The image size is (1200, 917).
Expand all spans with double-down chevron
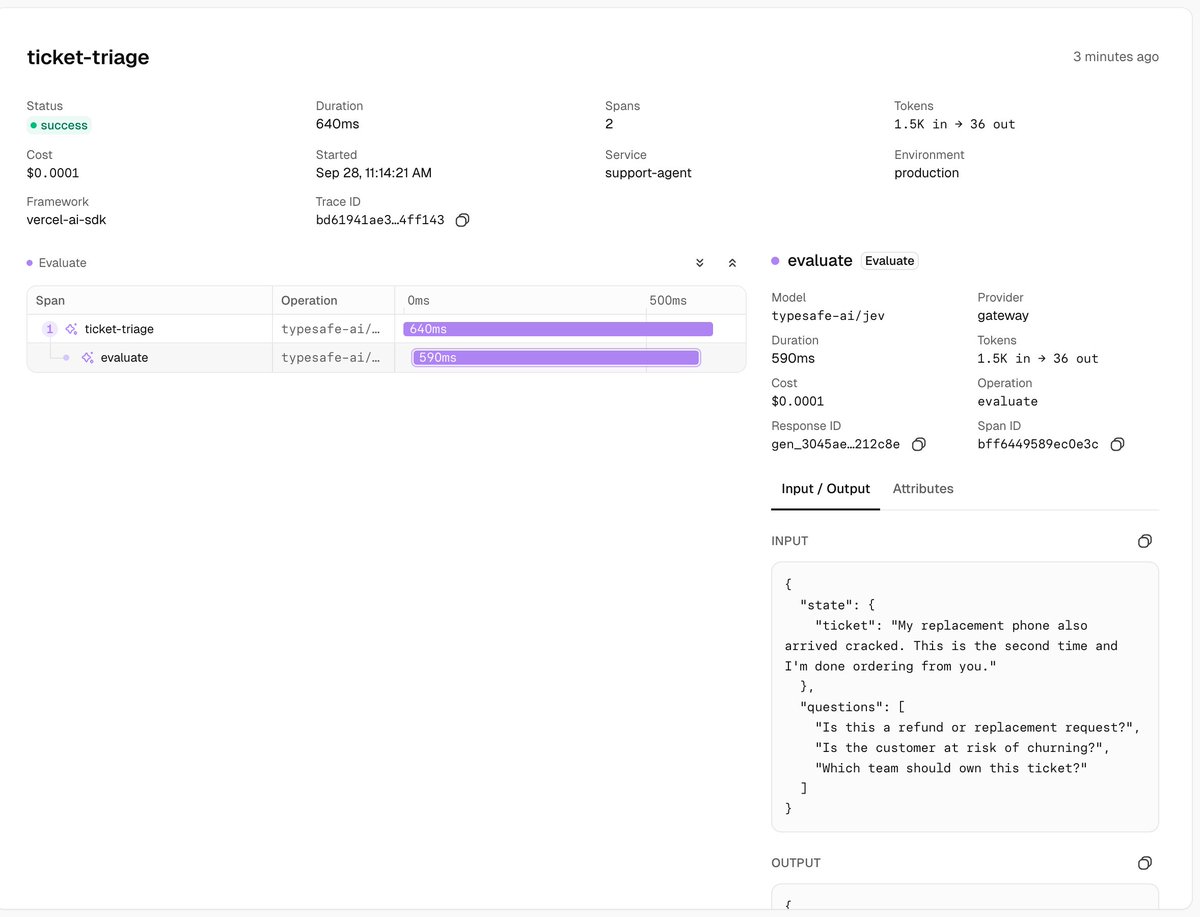pos(700,263)
